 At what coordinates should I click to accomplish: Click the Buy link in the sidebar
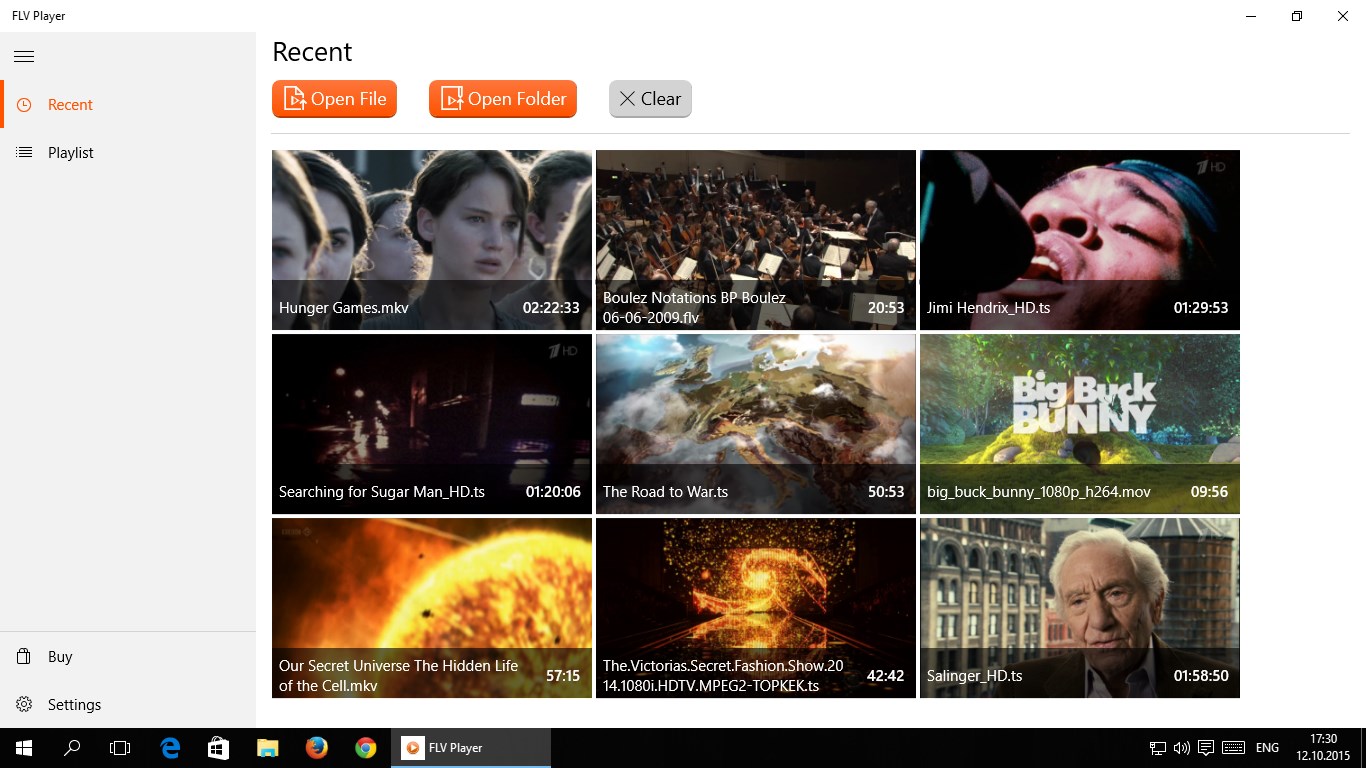(x=60, y=656)
